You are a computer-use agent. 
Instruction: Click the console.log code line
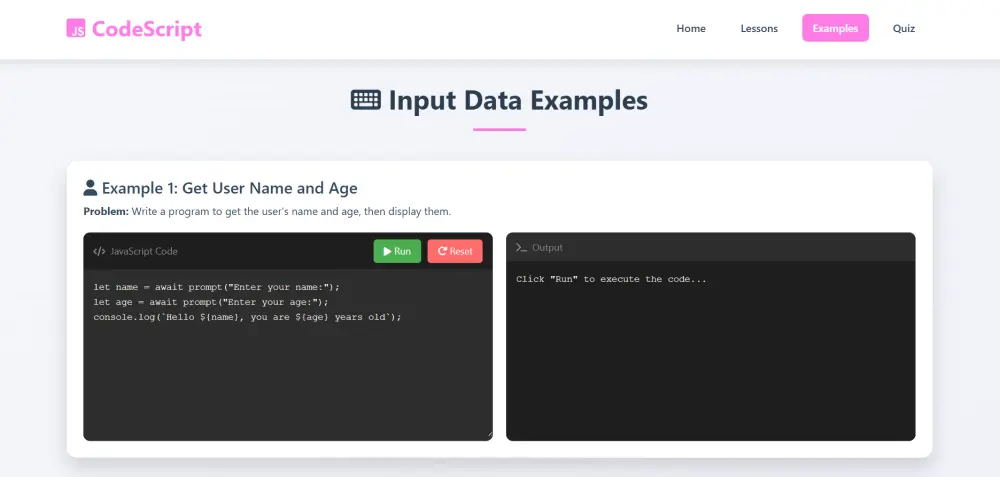[x=247, y=317]
